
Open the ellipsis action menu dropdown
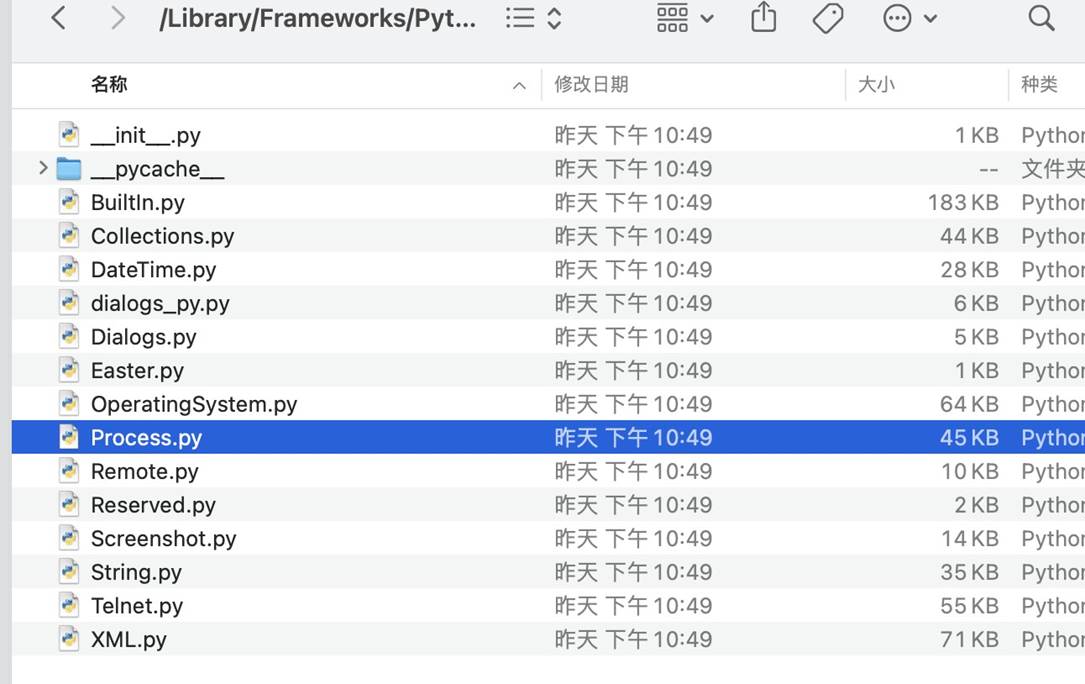tap(910, 18)
